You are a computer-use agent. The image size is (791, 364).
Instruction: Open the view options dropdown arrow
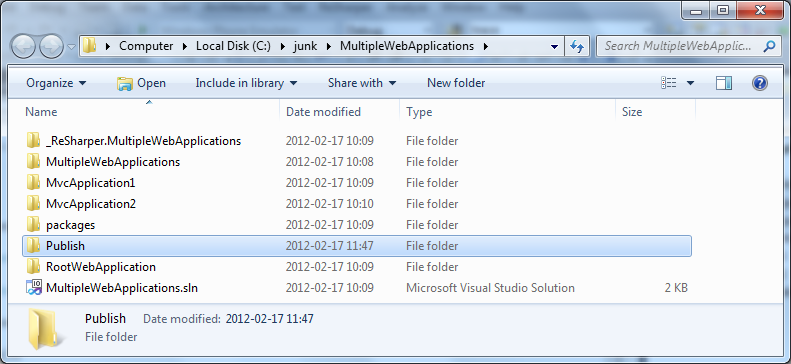pos(690,83)
